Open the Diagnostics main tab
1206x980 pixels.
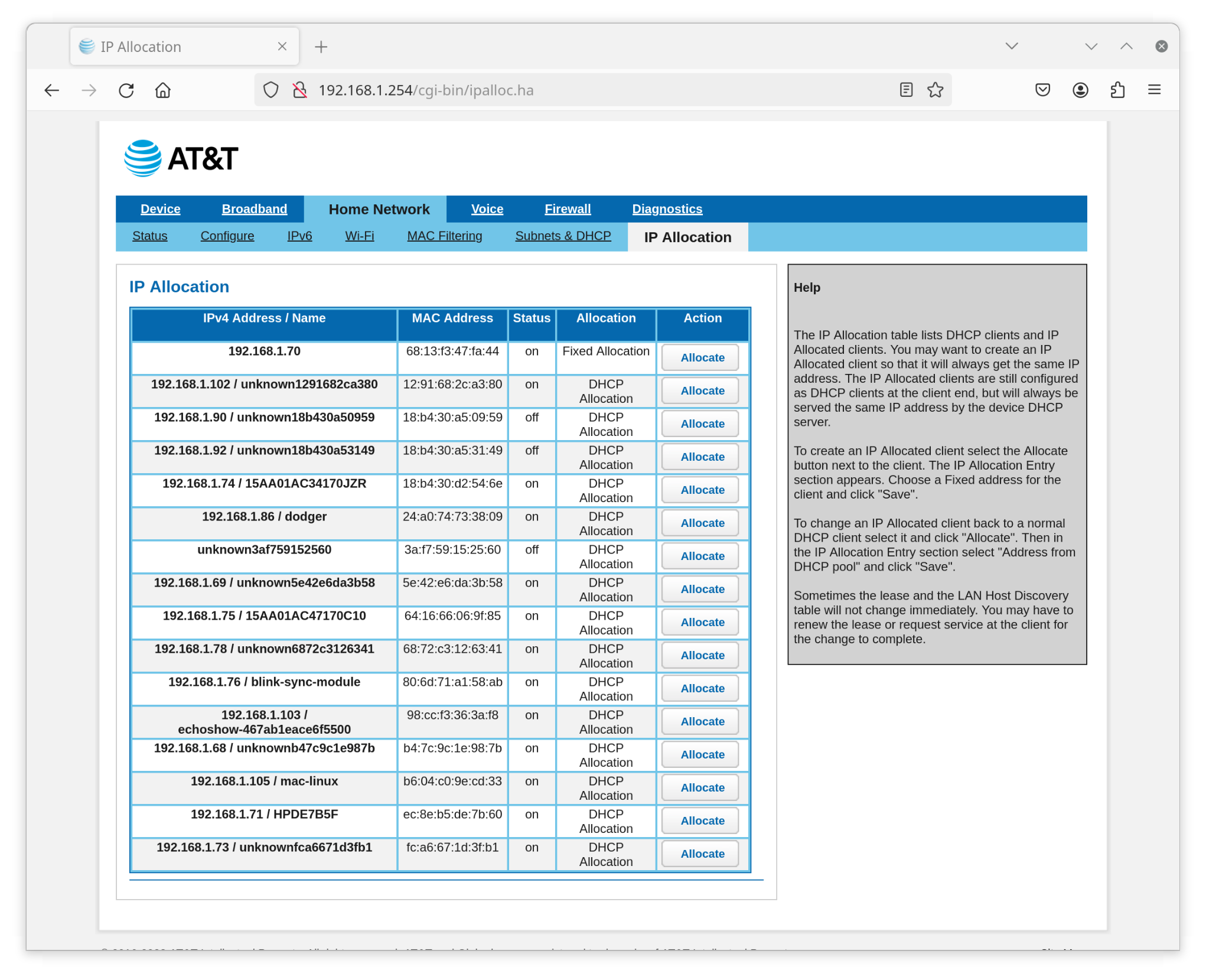[667, 209]
